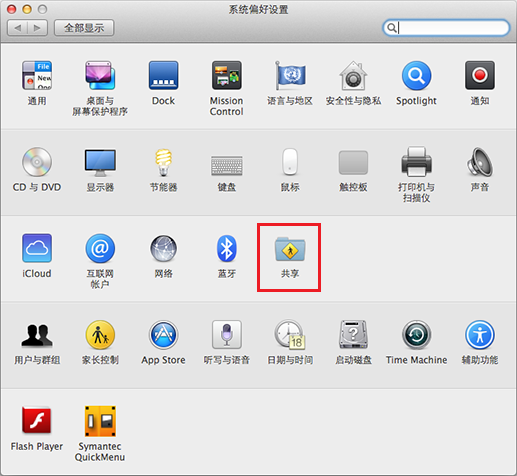Open Symantec QuickMenu preferences pane
Screen dimensions: 517x476
click(x=100, y=421)
